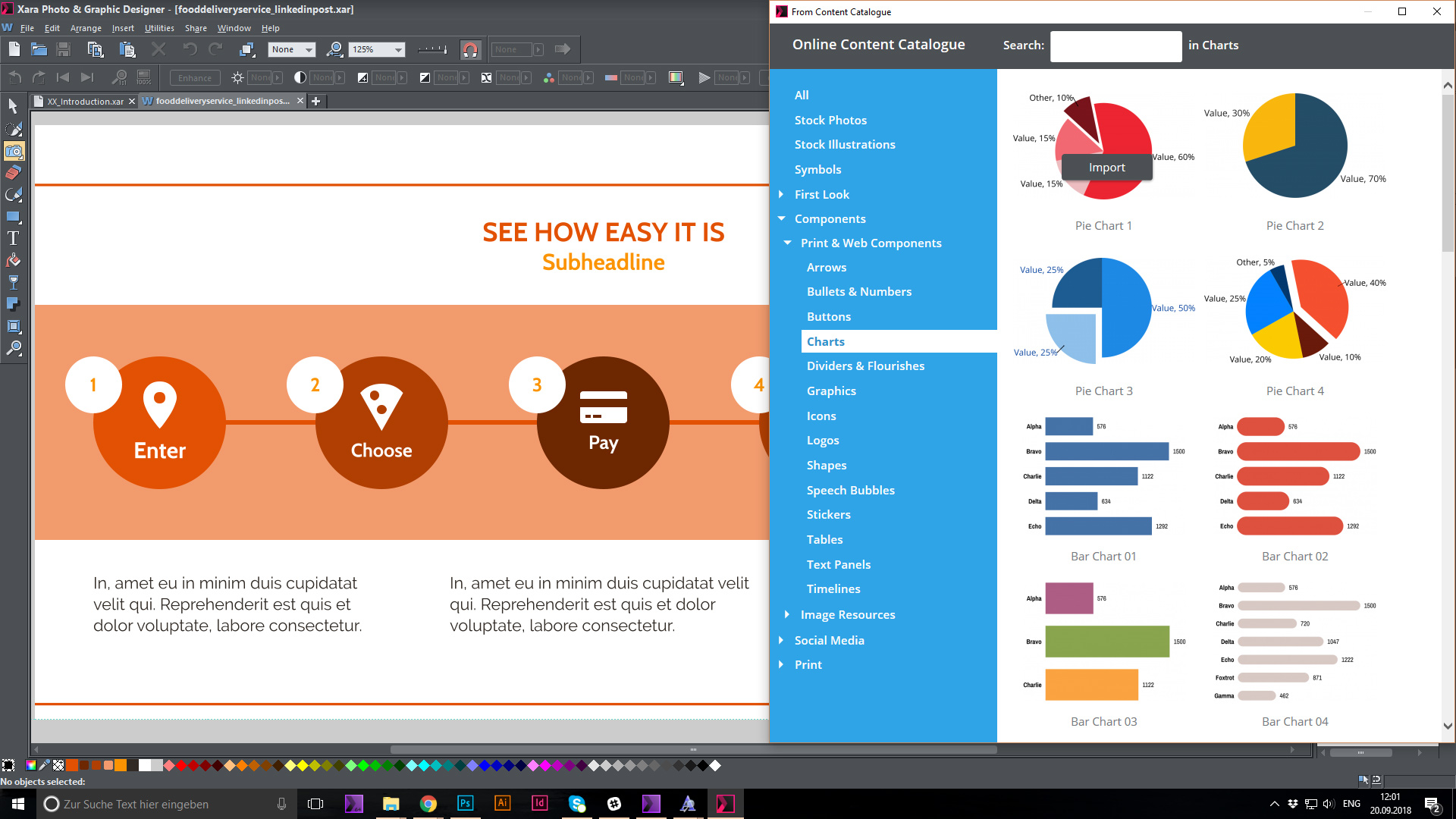Select the Fill paint tool

13,259
